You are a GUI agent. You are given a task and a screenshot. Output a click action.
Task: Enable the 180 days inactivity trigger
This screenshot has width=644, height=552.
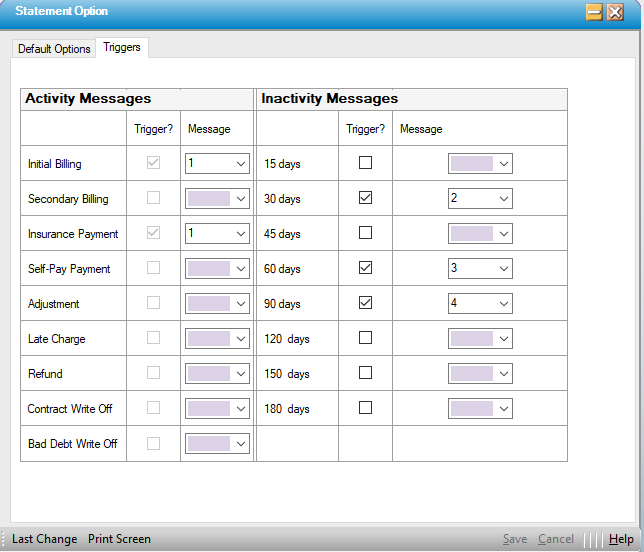365,408
